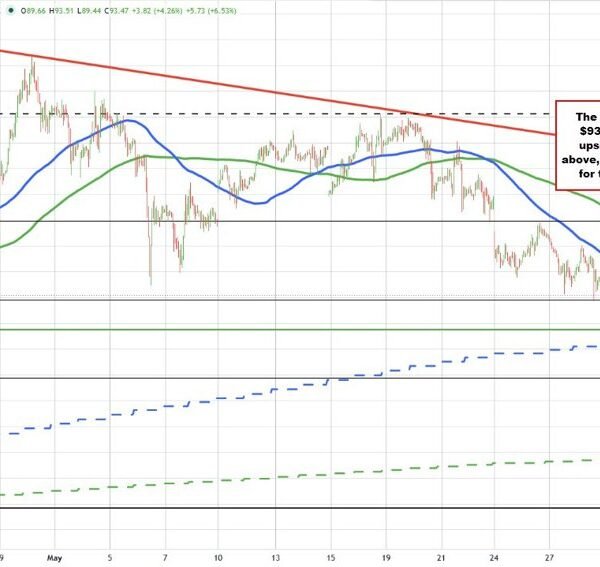600x567 pixels.
Task: Click the '13' date axis label
Action: click(x=276, y=558)
